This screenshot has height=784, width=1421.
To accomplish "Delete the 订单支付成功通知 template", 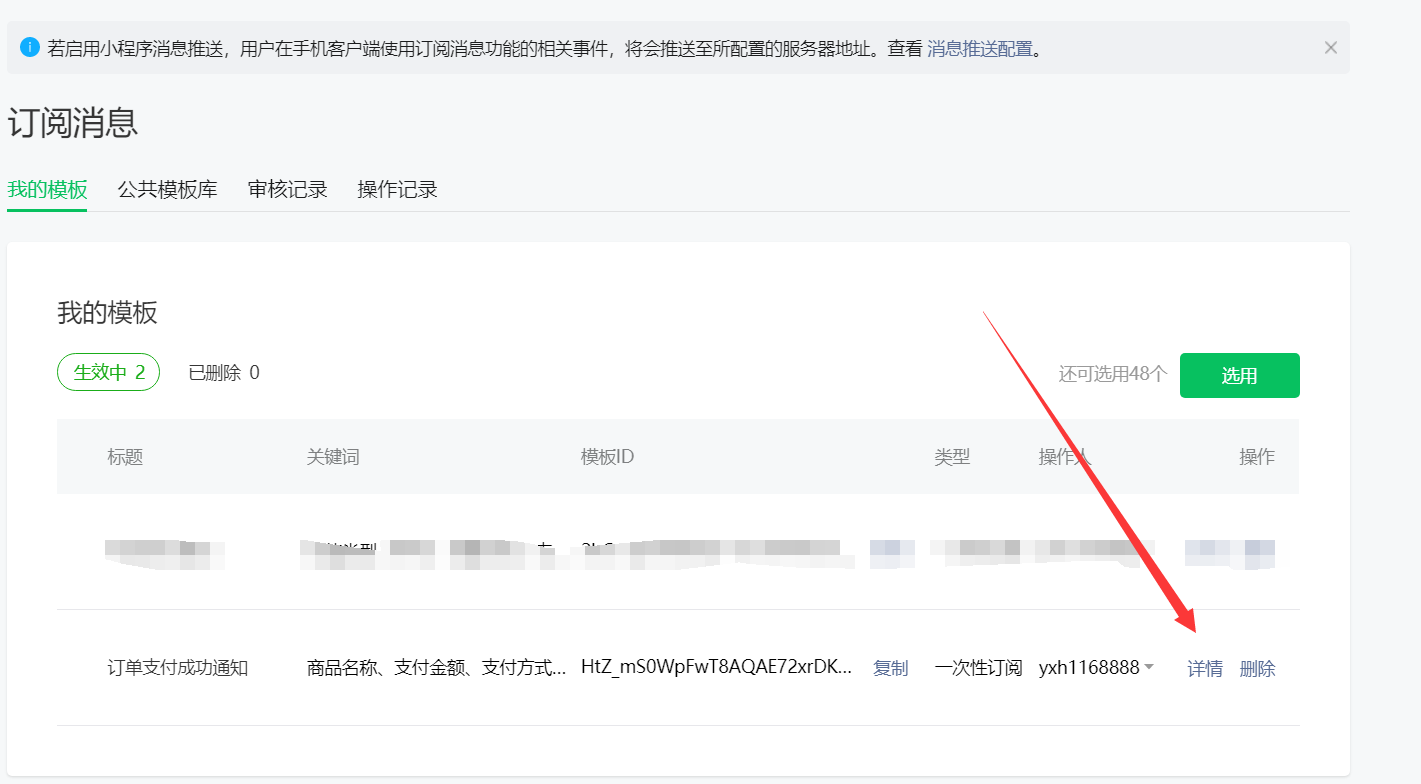I will pos(1257,668).
